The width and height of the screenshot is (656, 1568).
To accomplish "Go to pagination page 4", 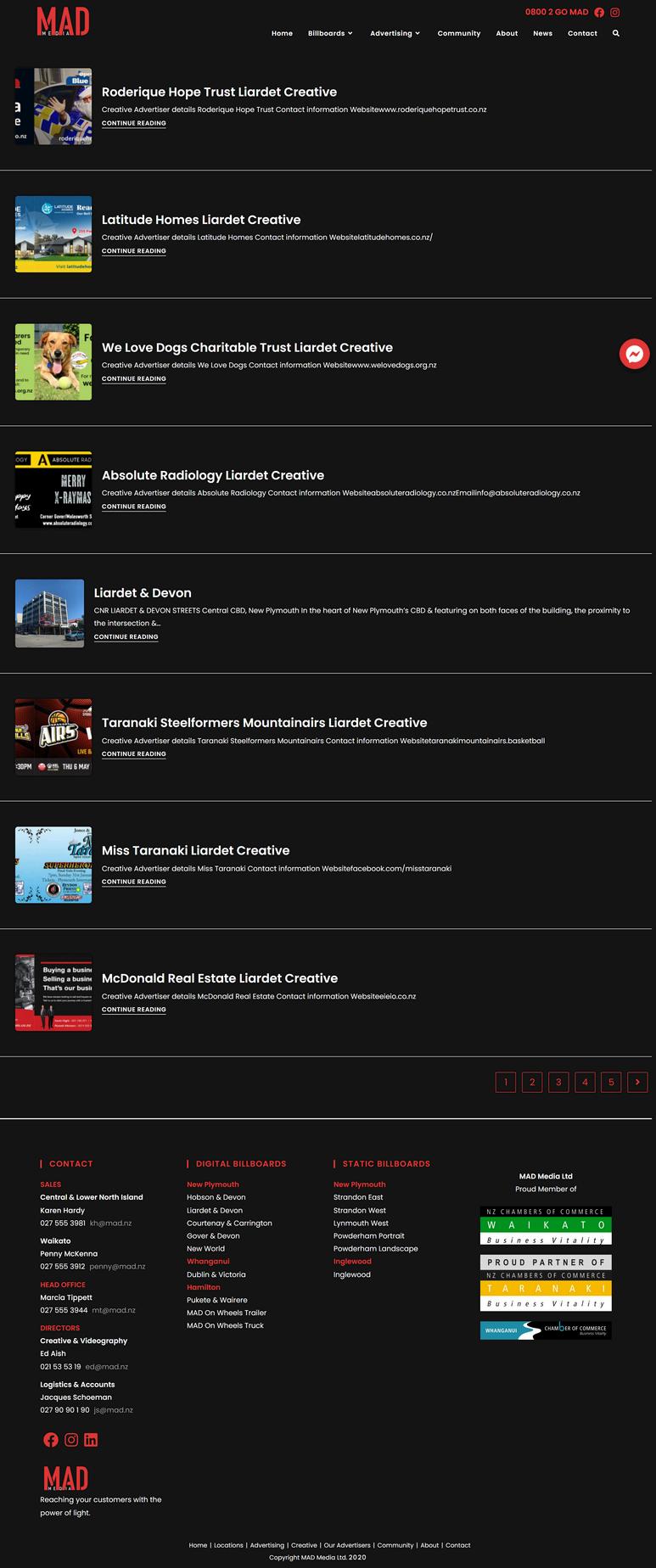I will pos(585,1082).
